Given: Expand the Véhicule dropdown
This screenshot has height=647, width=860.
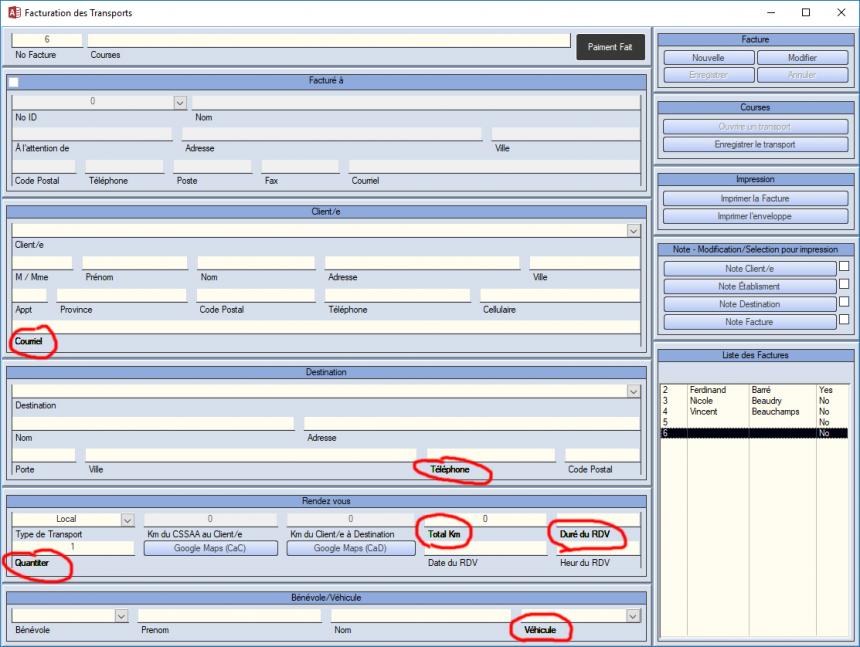Looking at the screenshot, I should tap(633, 616).
